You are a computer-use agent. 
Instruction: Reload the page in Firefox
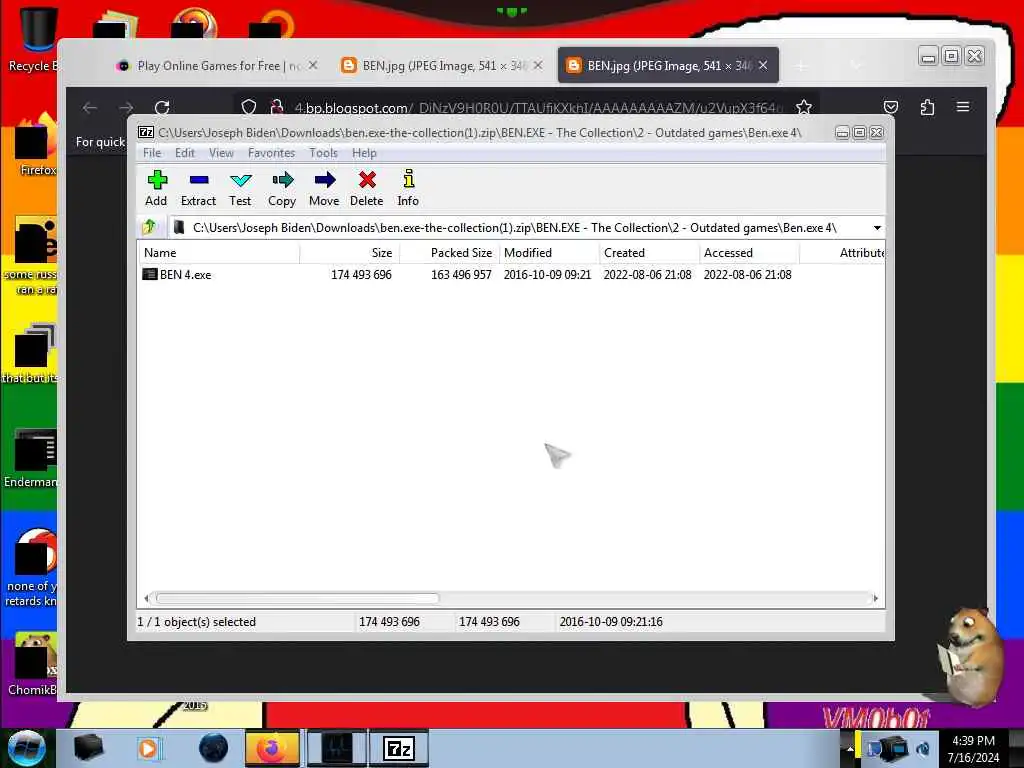tap(162, 107)
